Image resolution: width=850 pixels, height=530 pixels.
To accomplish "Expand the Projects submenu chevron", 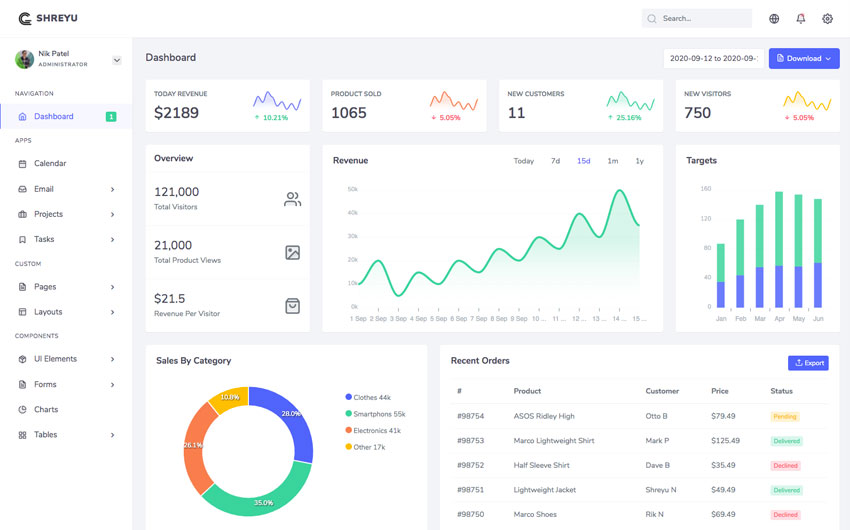I will pos(112,215).
